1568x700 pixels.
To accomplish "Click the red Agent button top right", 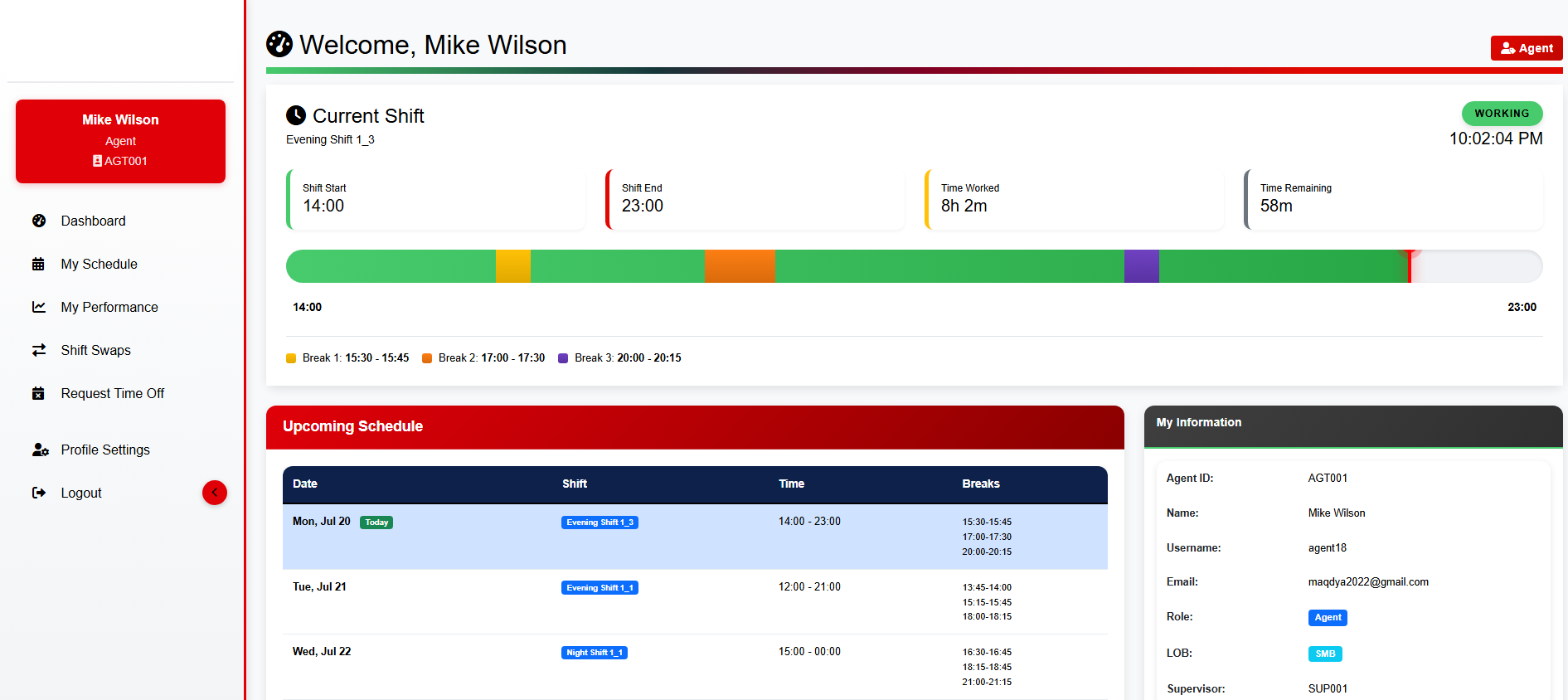I will coord(1527,48).
